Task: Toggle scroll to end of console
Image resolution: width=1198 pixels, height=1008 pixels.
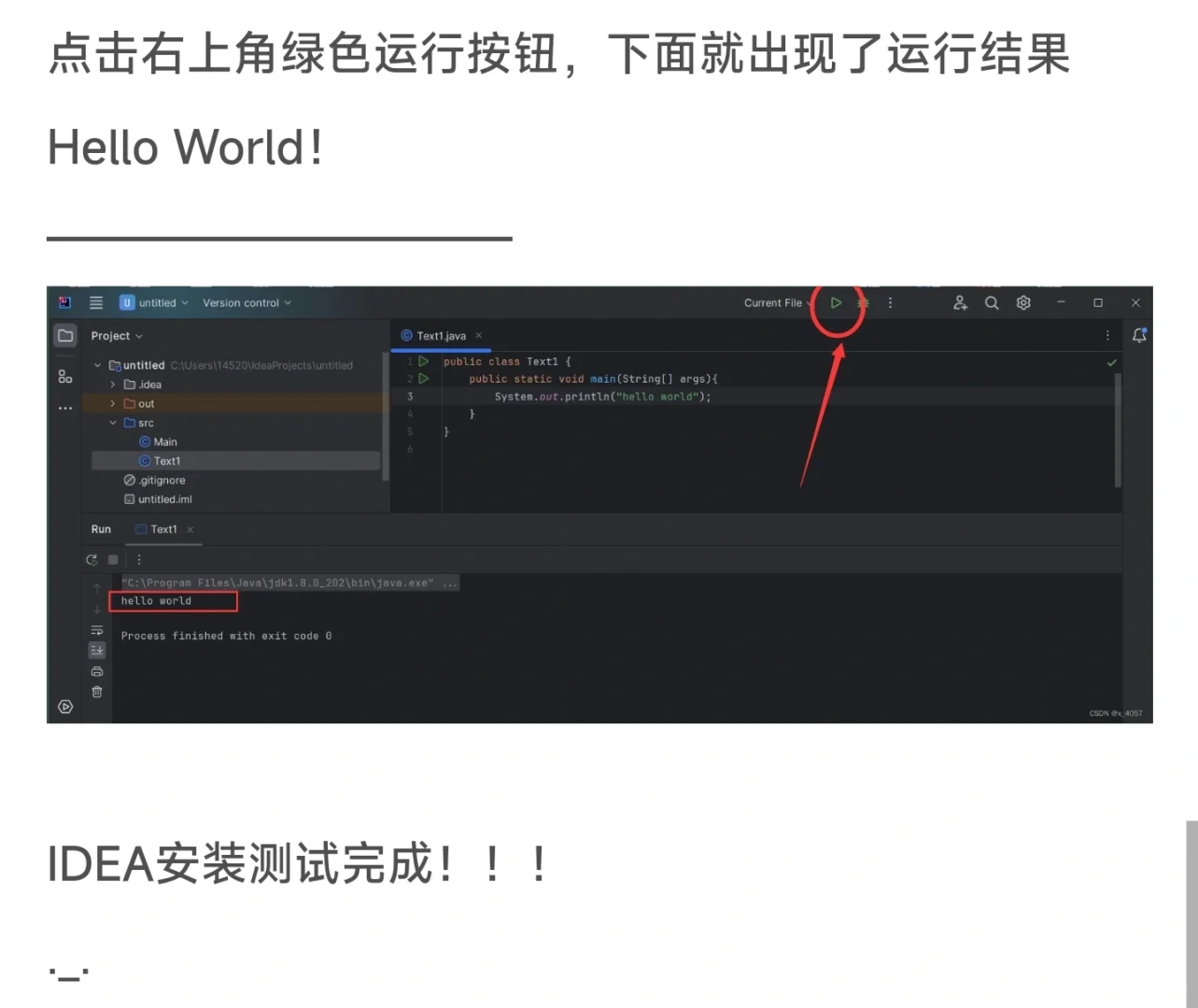Action: click(97, 651)
